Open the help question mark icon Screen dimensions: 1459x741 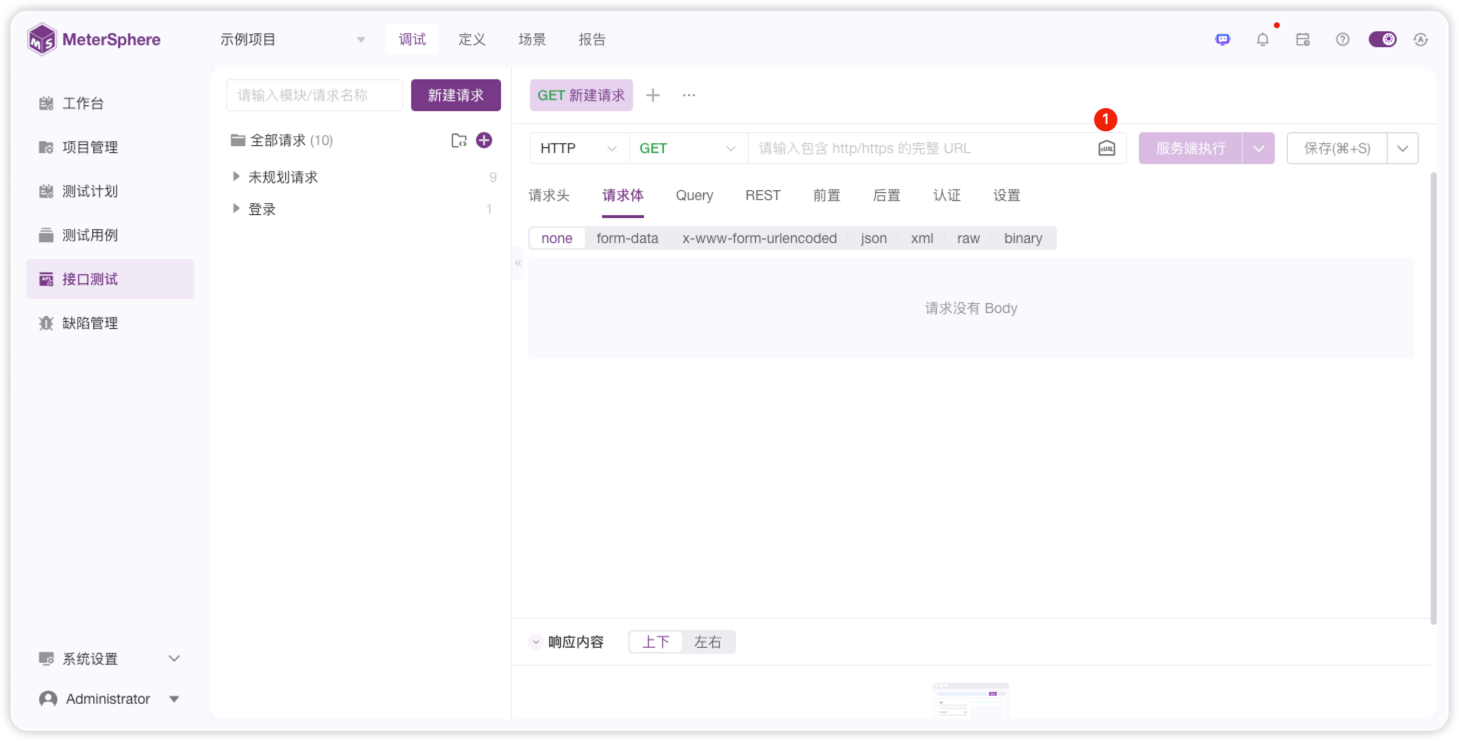coord(1343,40)
